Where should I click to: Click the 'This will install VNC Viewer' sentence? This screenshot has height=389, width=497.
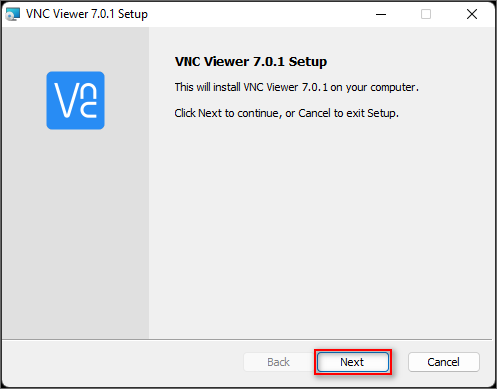coord(296,87)
